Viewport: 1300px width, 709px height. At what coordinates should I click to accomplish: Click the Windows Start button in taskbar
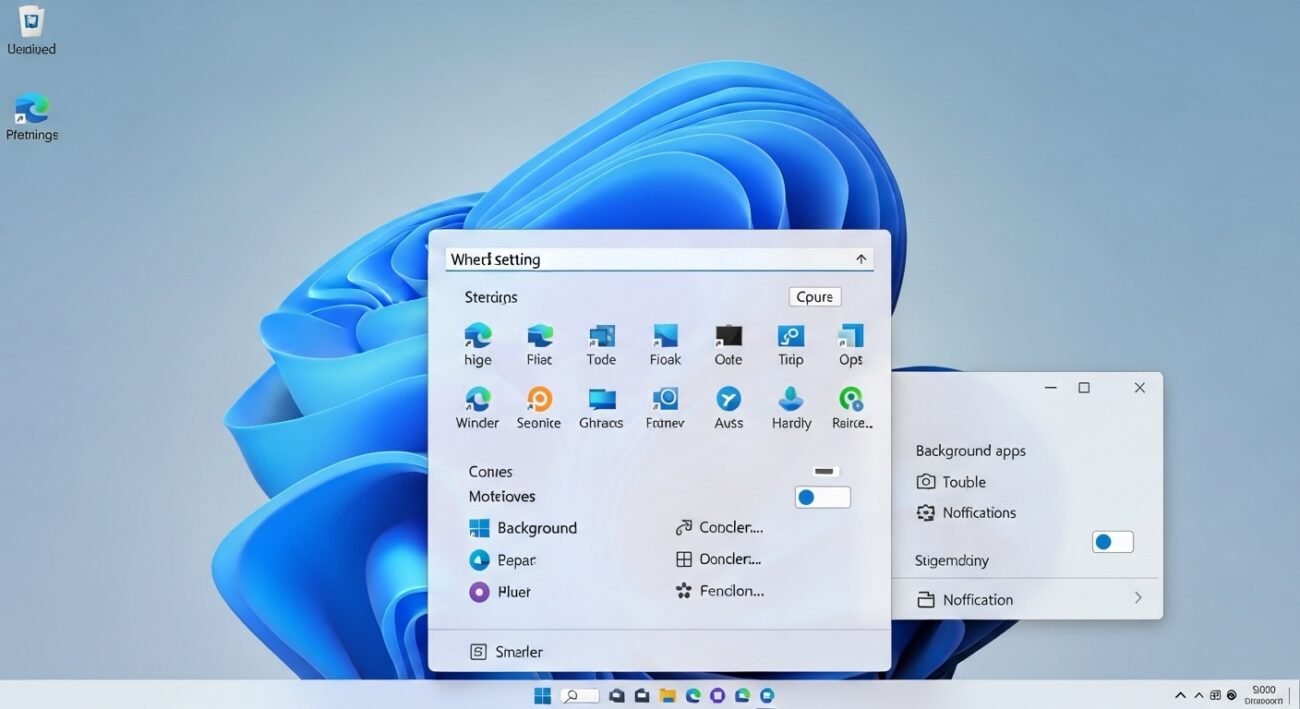[543, 695]
